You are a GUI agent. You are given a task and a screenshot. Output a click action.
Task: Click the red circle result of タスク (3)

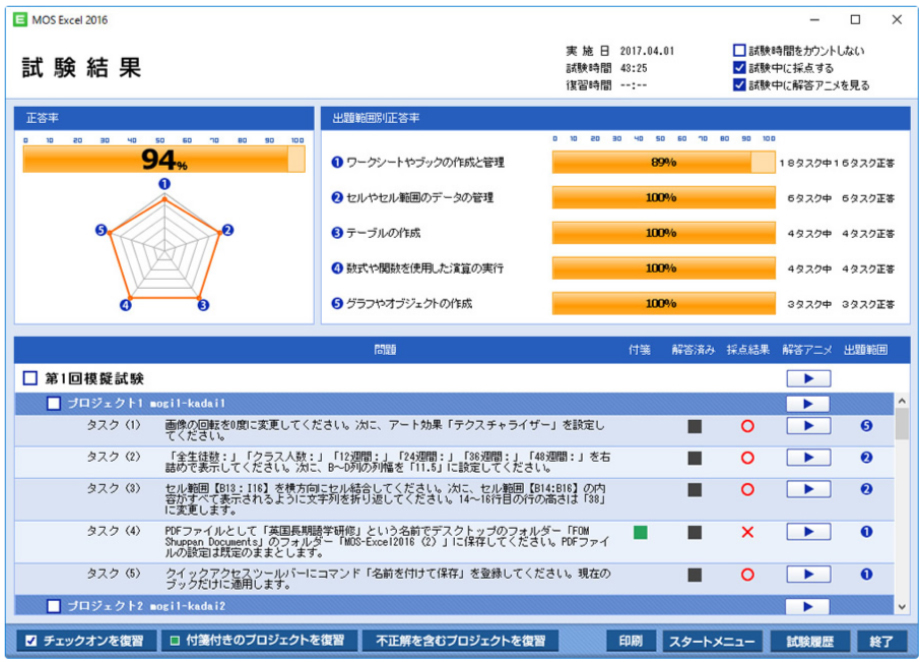pyautogui.click(x=748, y=490)
